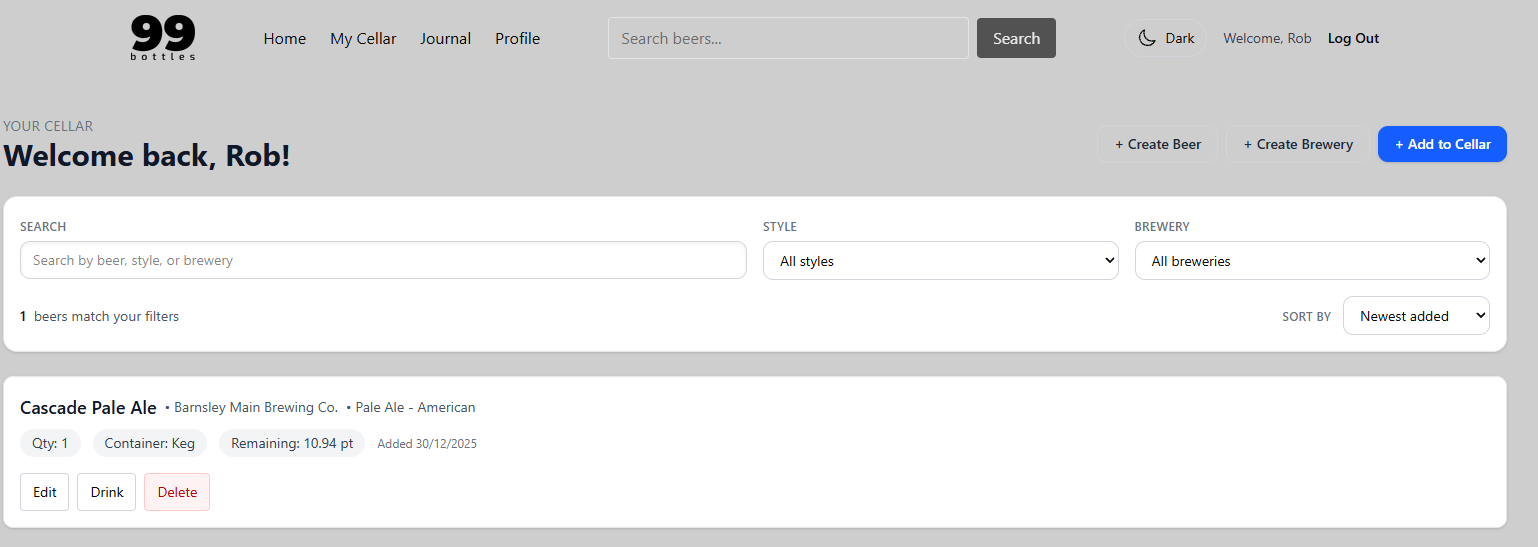This screenshot has height=547, width=1538.
Task: Open My Cellar in the navigation
Action: (363, 39)
